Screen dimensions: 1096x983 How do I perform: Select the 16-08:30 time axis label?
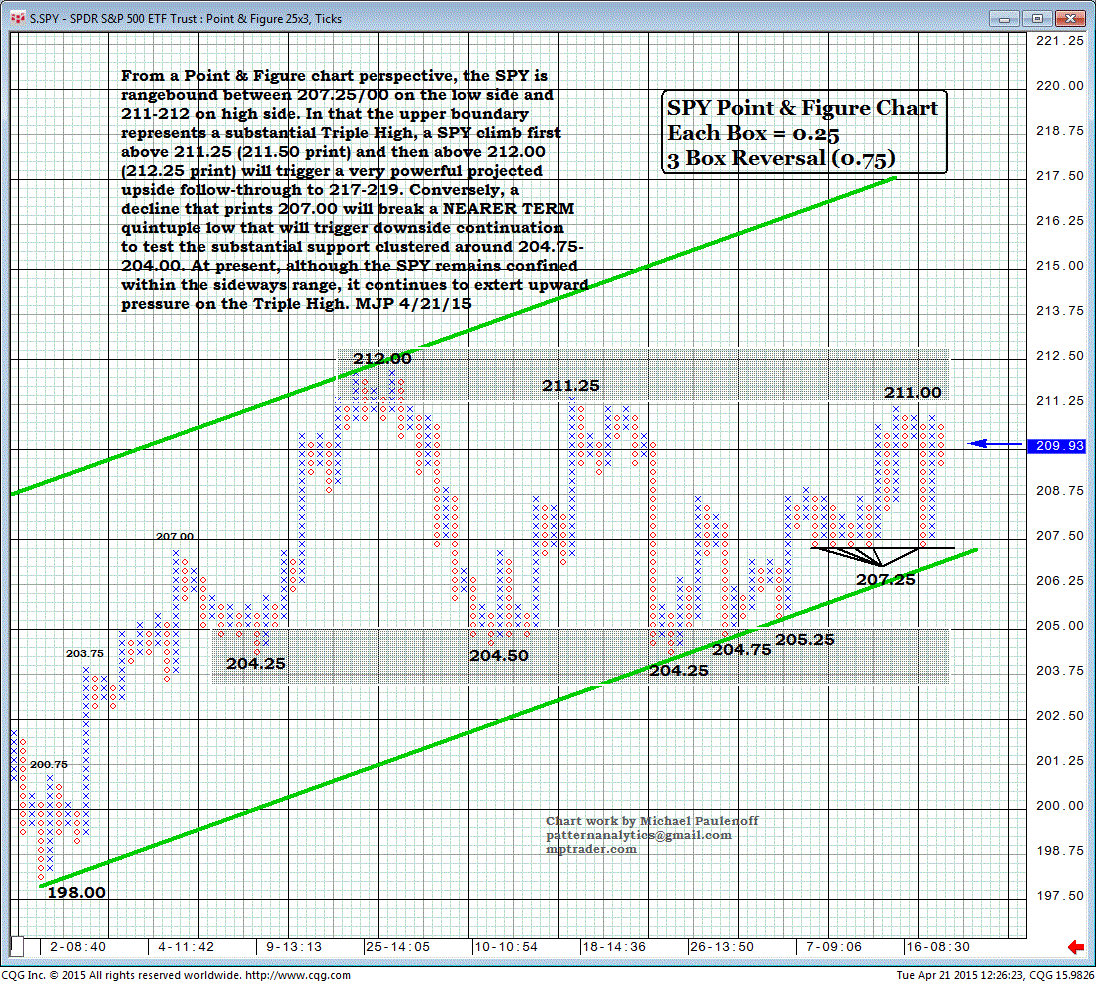pyautogui.click(x=938, y=947)
